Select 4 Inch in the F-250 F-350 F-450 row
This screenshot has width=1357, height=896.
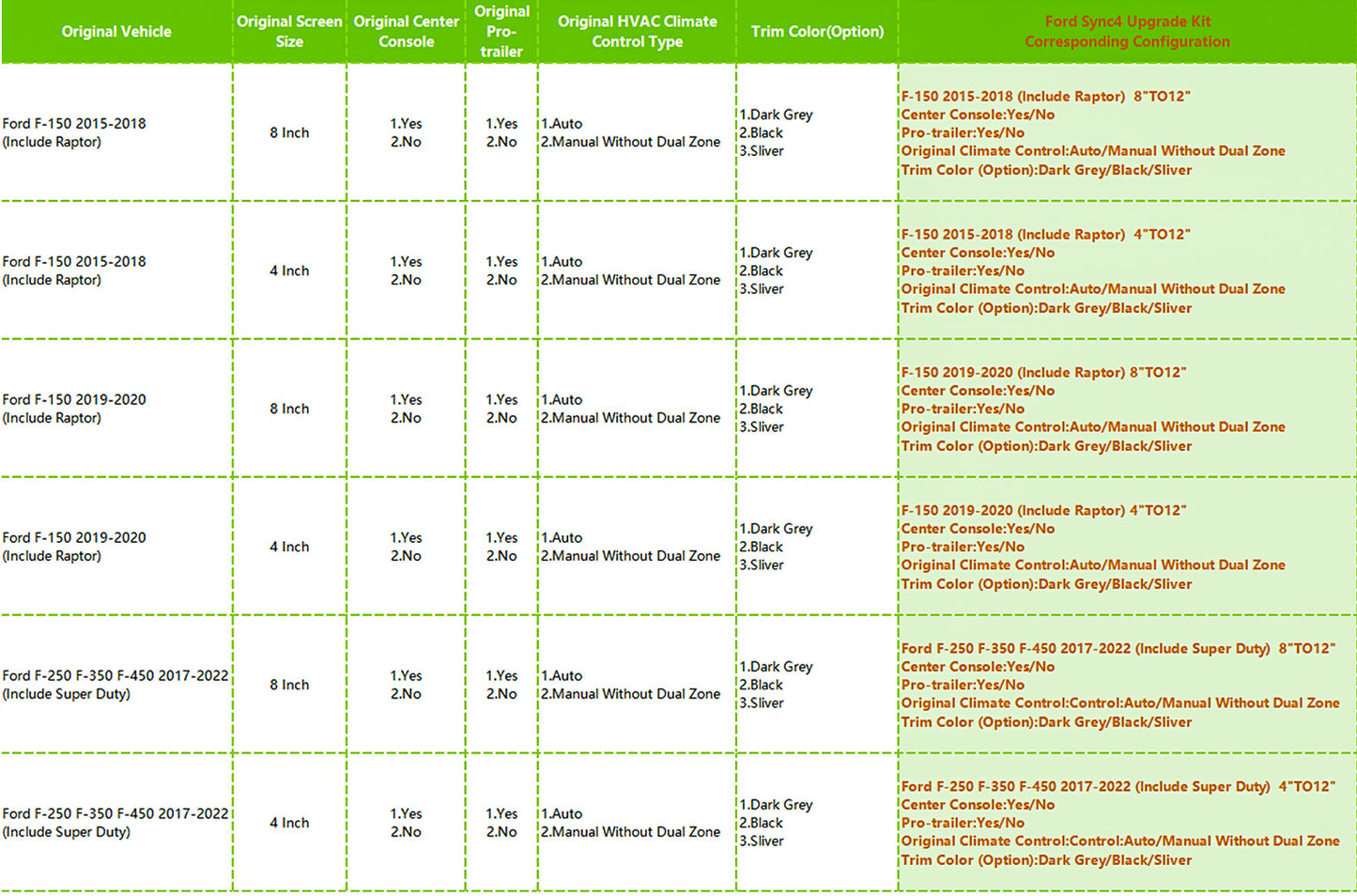click(289, 823)
